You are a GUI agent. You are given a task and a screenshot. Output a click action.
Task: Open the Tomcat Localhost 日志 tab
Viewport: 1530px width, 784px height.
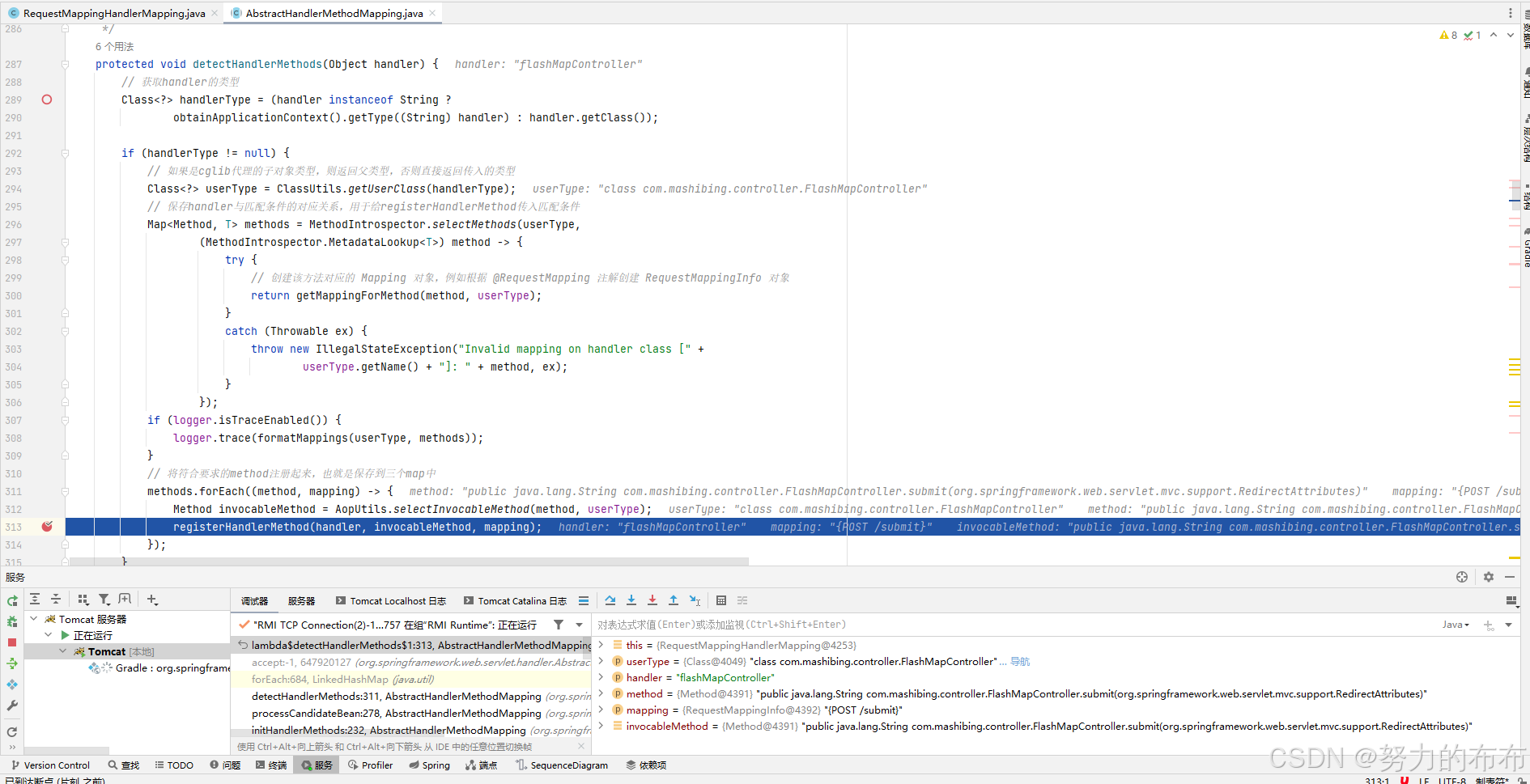pyautogui.click(x=391, y=601)
